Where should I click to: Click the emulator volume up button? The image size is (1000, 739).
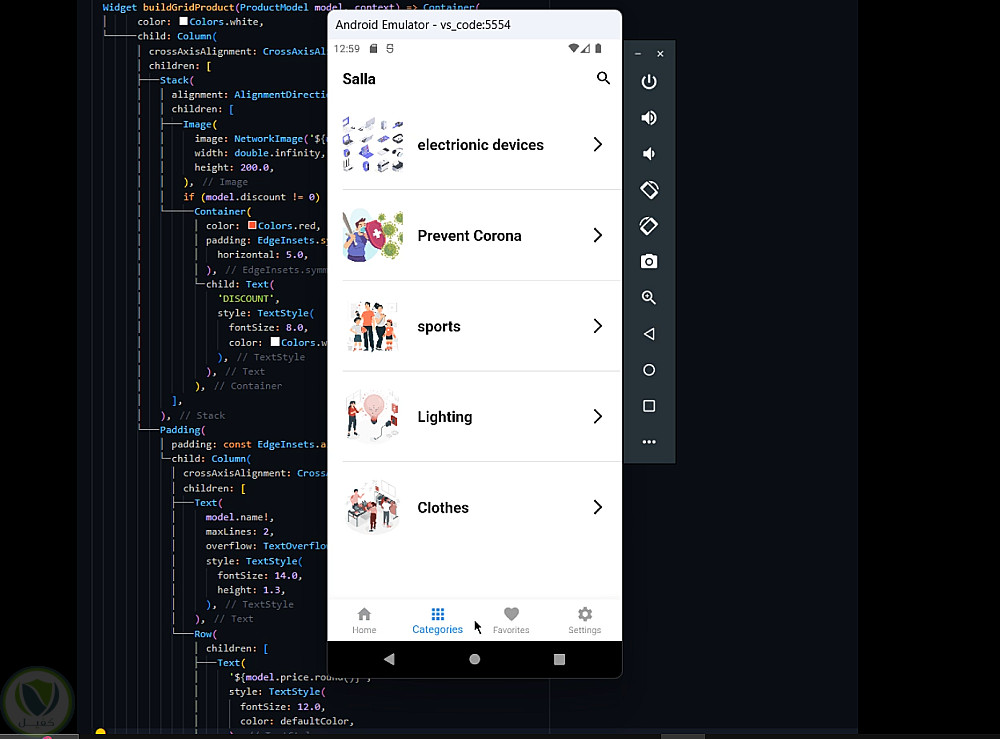pyautogui.click(x=649, y=118)
